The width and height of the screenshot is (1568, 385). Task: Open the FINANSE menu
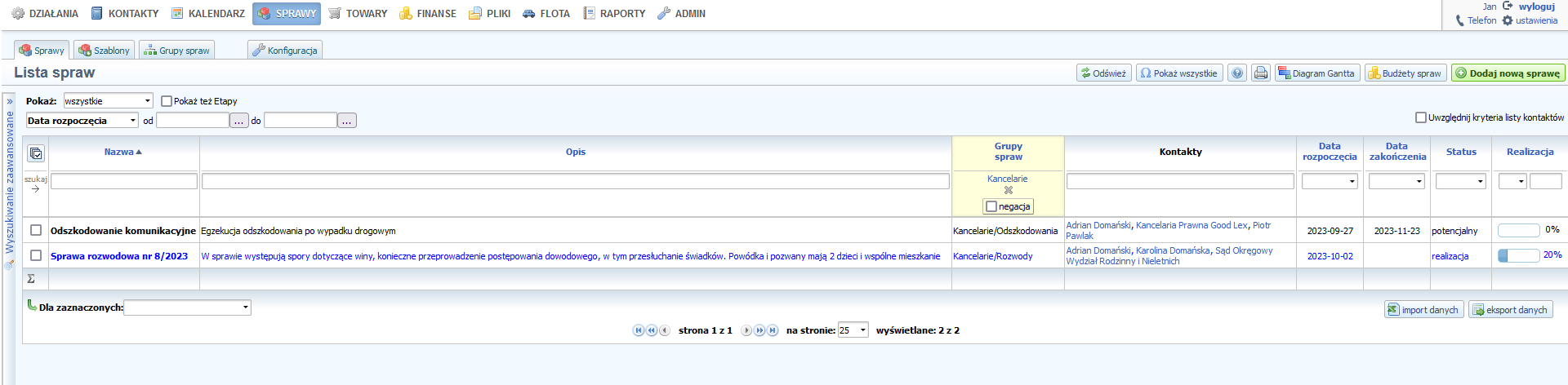[428, 14]
